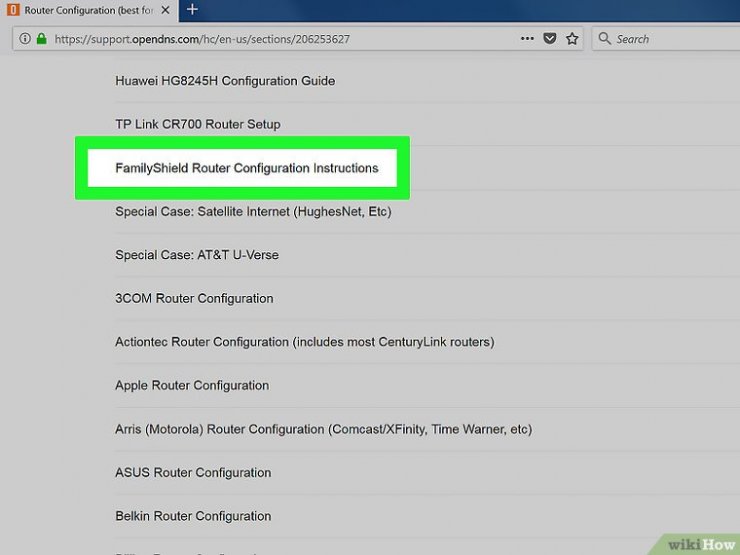Open 3COM Router Configuration article
Viewport: 740px width, 555px height.
click(x=194, y=298)
